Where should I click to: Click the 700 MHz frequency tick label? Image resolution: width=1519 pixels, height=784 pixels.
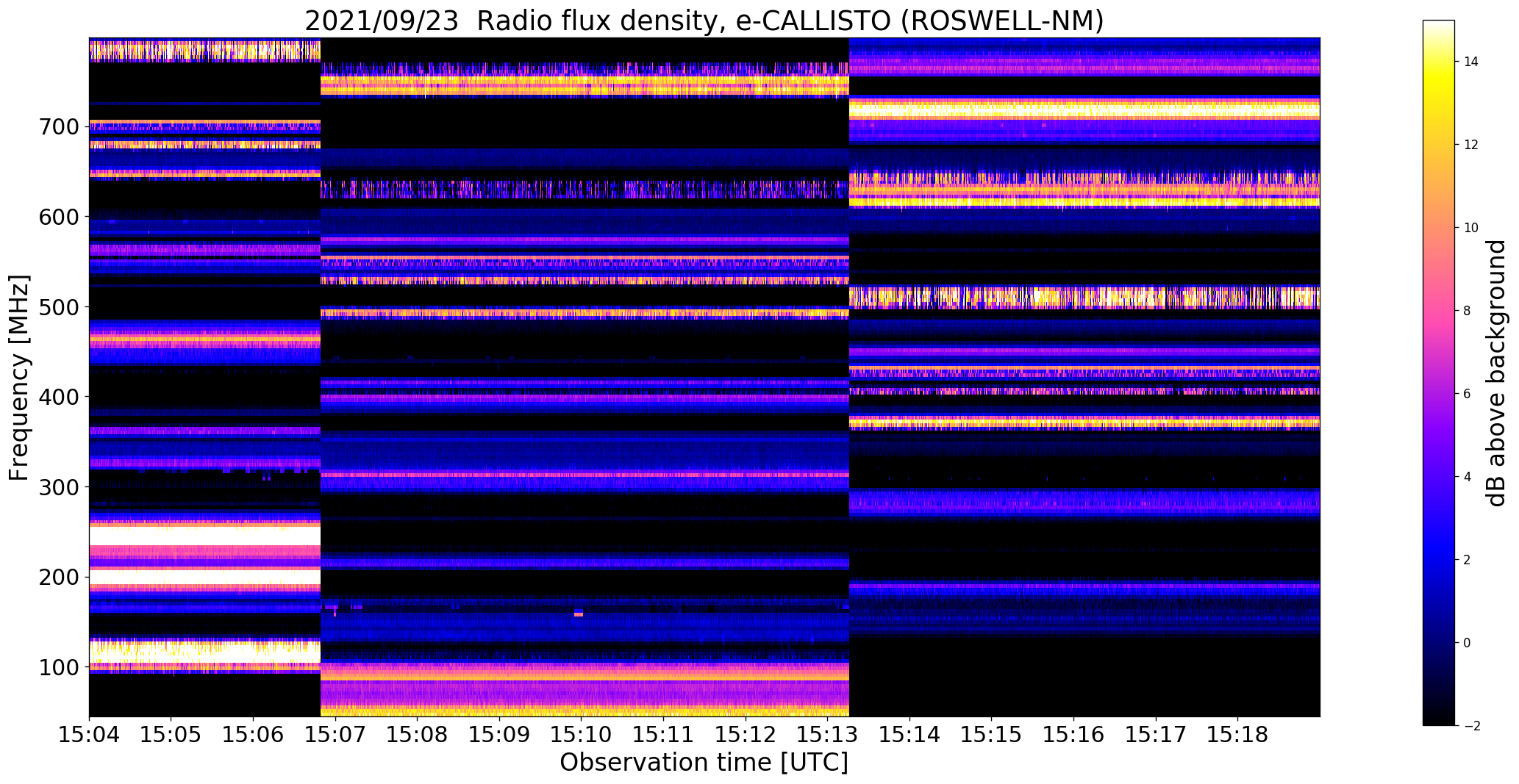60,126
